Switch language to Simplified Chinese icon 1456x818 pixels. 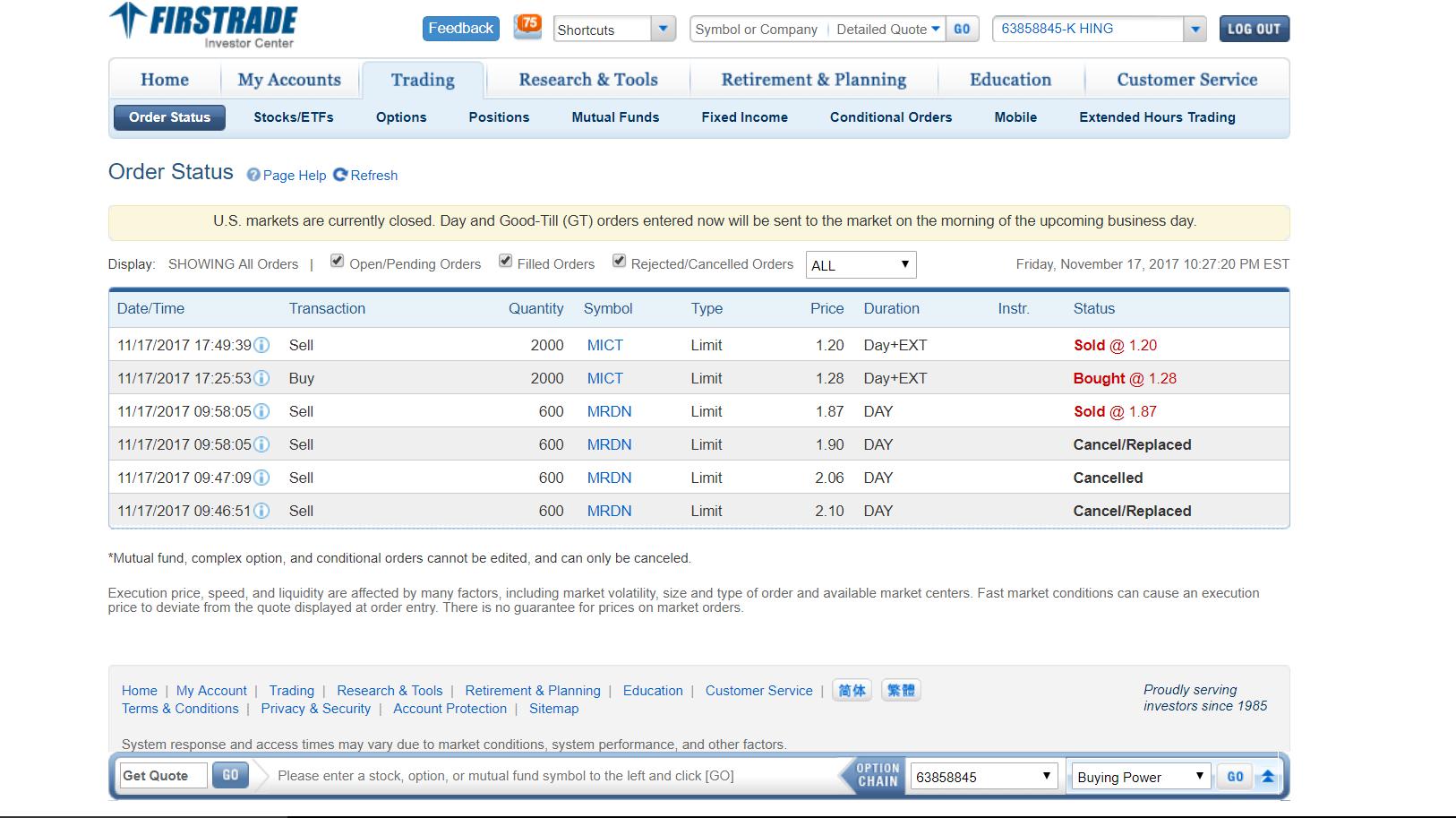coord(852,691)
